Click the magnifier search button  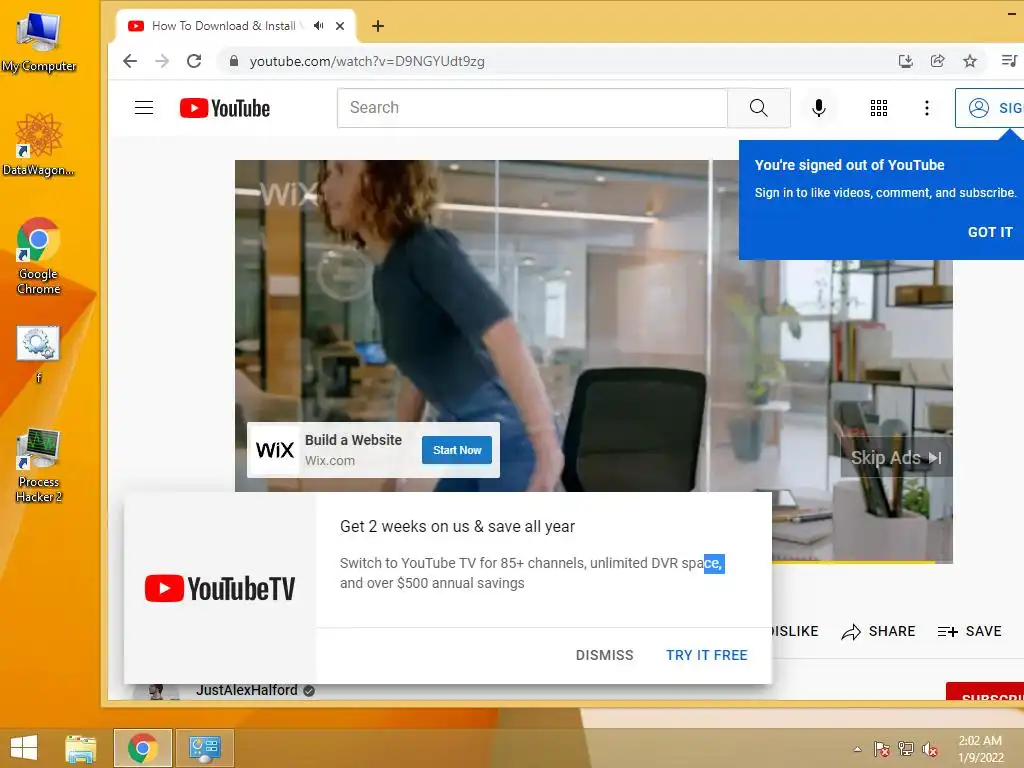coord(758,108)
